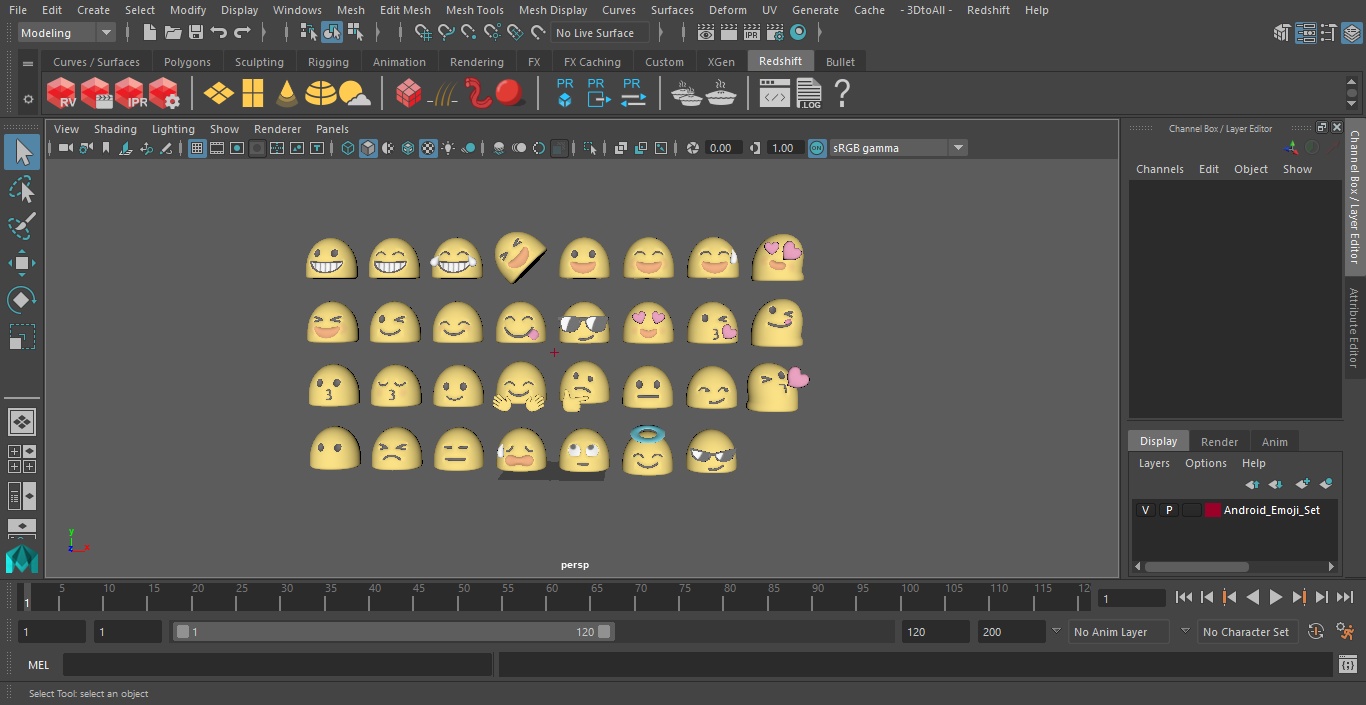Viewport: 1366px width, 705px height.
Task: Switch to the Rigging shelf tab
Action: pos(328,62)
